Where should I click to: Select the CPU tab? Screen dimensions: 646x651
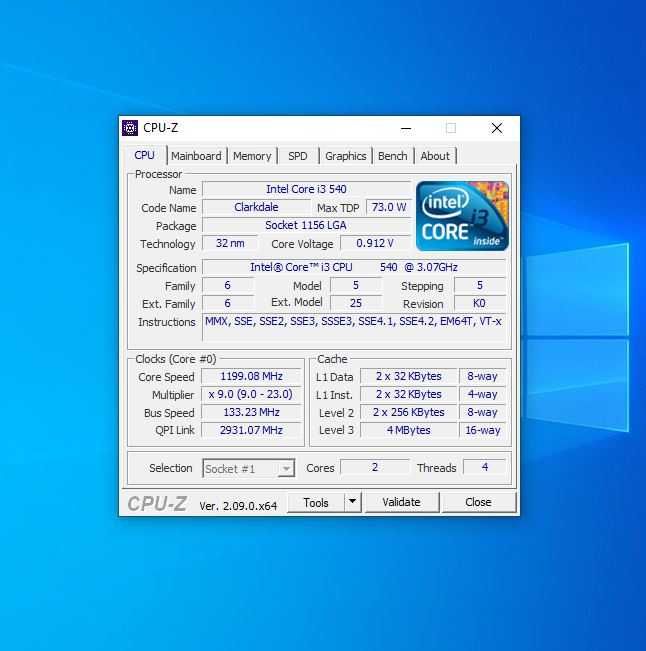pos(144,155)
